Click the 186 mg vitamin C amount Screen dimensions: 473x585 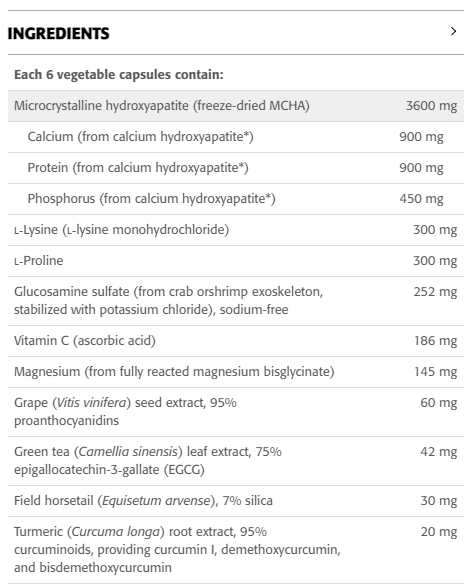436,341
